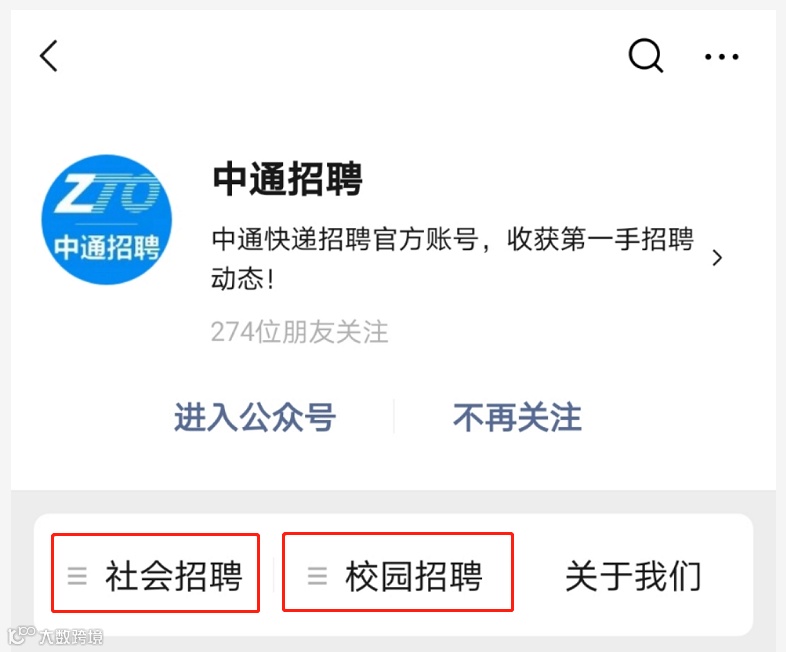Tap the ZTO letters in the avatar logo

(108, 193)
